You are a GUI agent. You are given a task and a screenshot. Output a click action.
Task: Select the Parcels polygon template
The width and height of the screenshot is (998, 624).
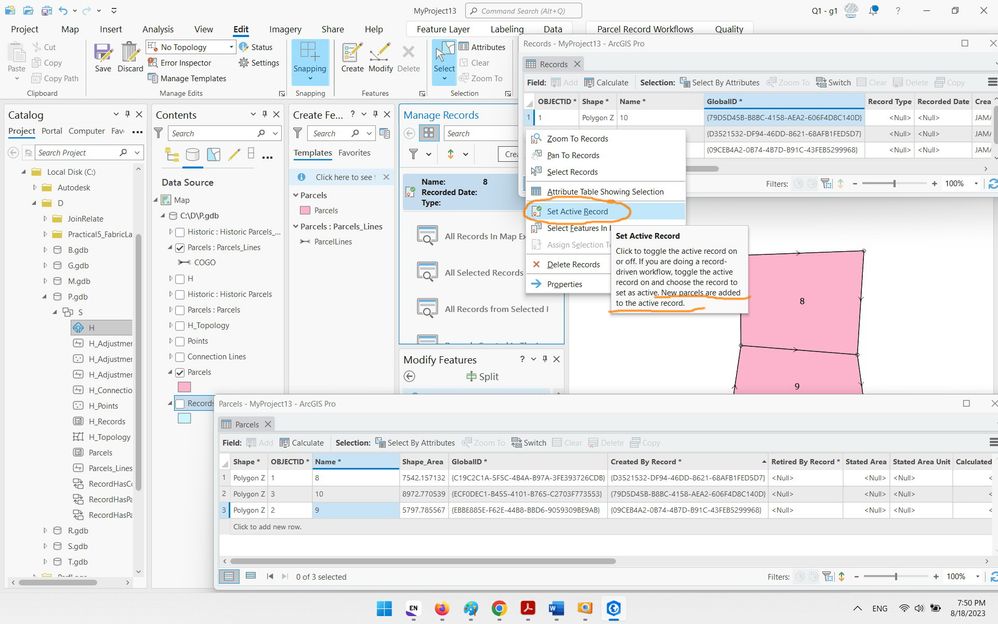[x=325, y=211]
